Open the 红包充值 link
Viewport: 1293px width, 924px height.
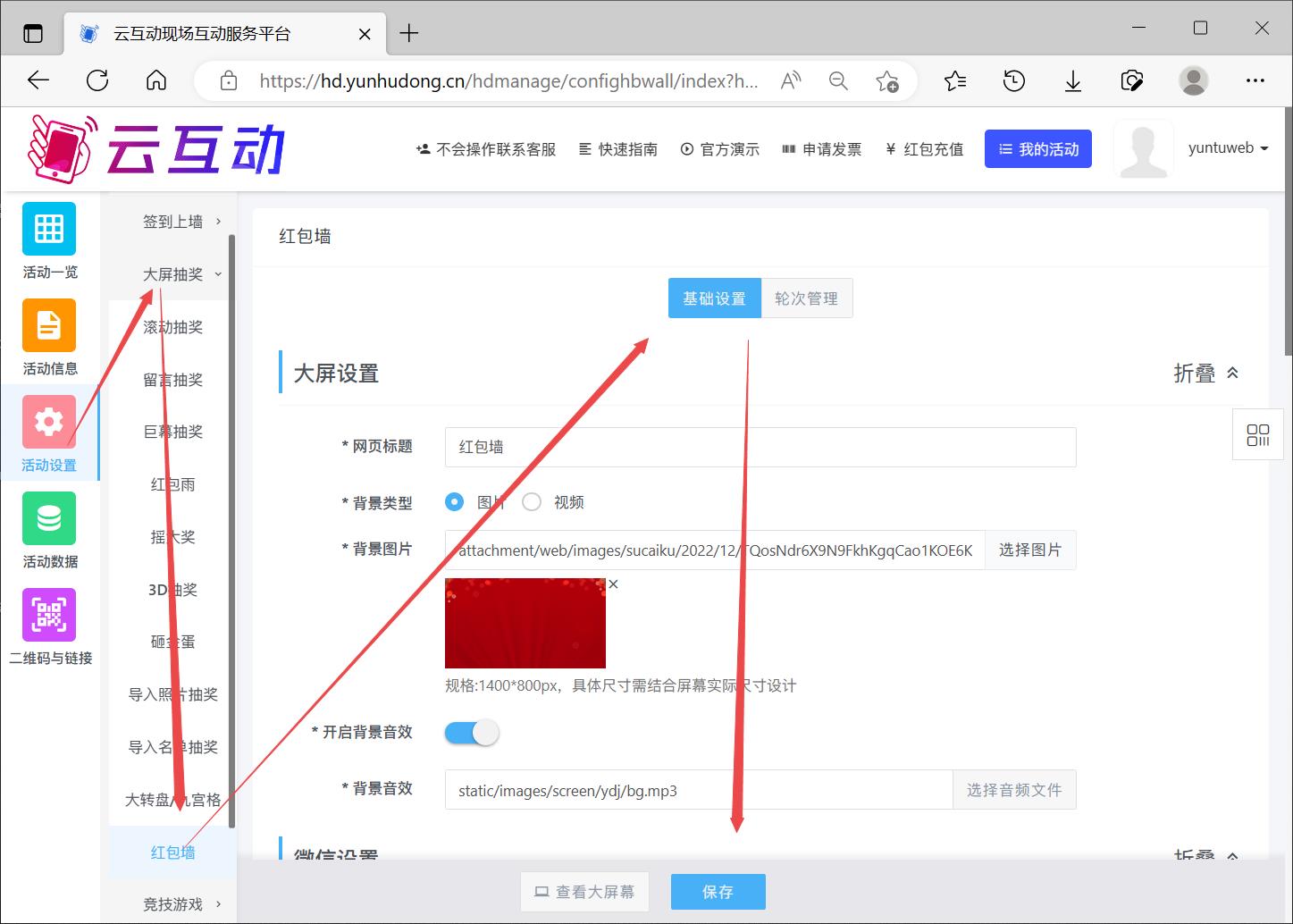925,149
